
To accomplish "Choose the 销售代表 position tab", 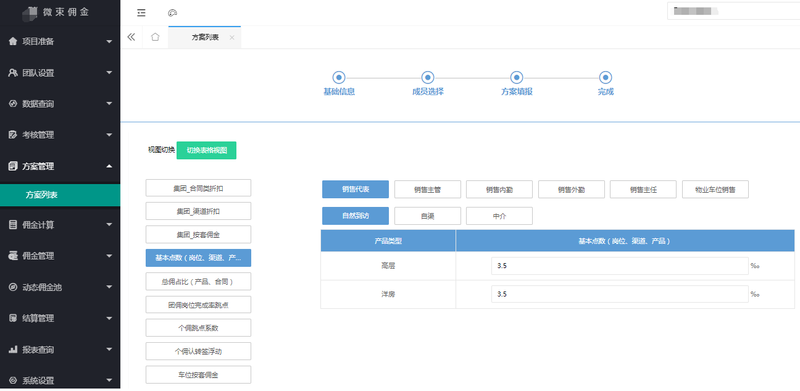I will tap(356, 189).
